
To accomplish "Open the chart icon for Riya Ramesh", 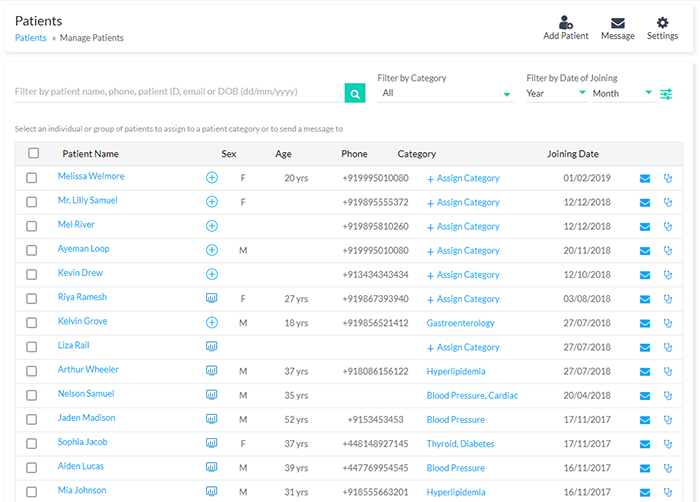I will (x=212, y=298).
